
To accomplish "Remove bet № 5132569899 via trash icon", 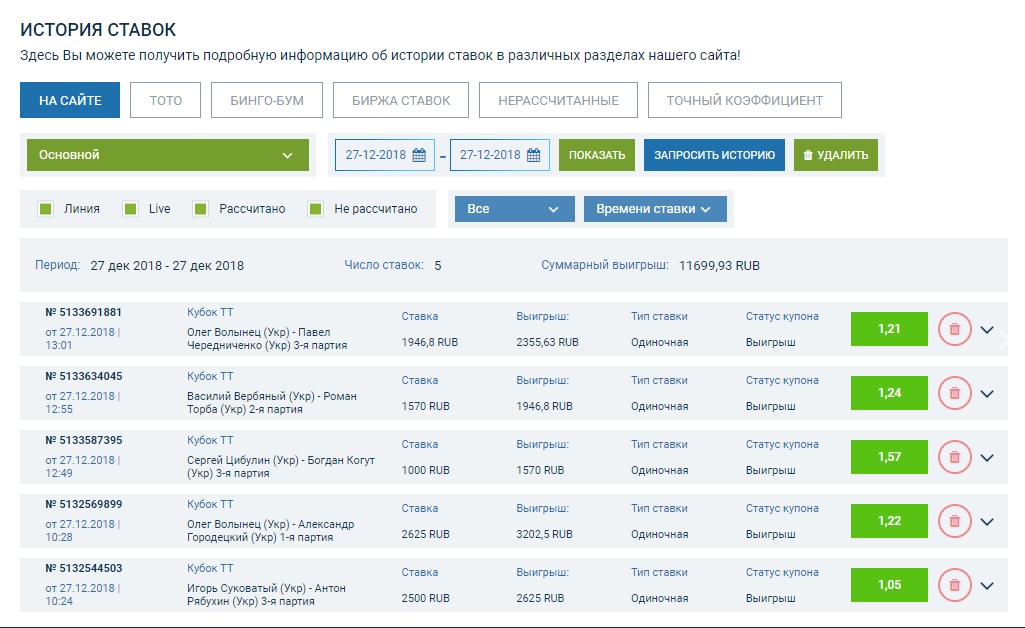I will coord(954,521).
